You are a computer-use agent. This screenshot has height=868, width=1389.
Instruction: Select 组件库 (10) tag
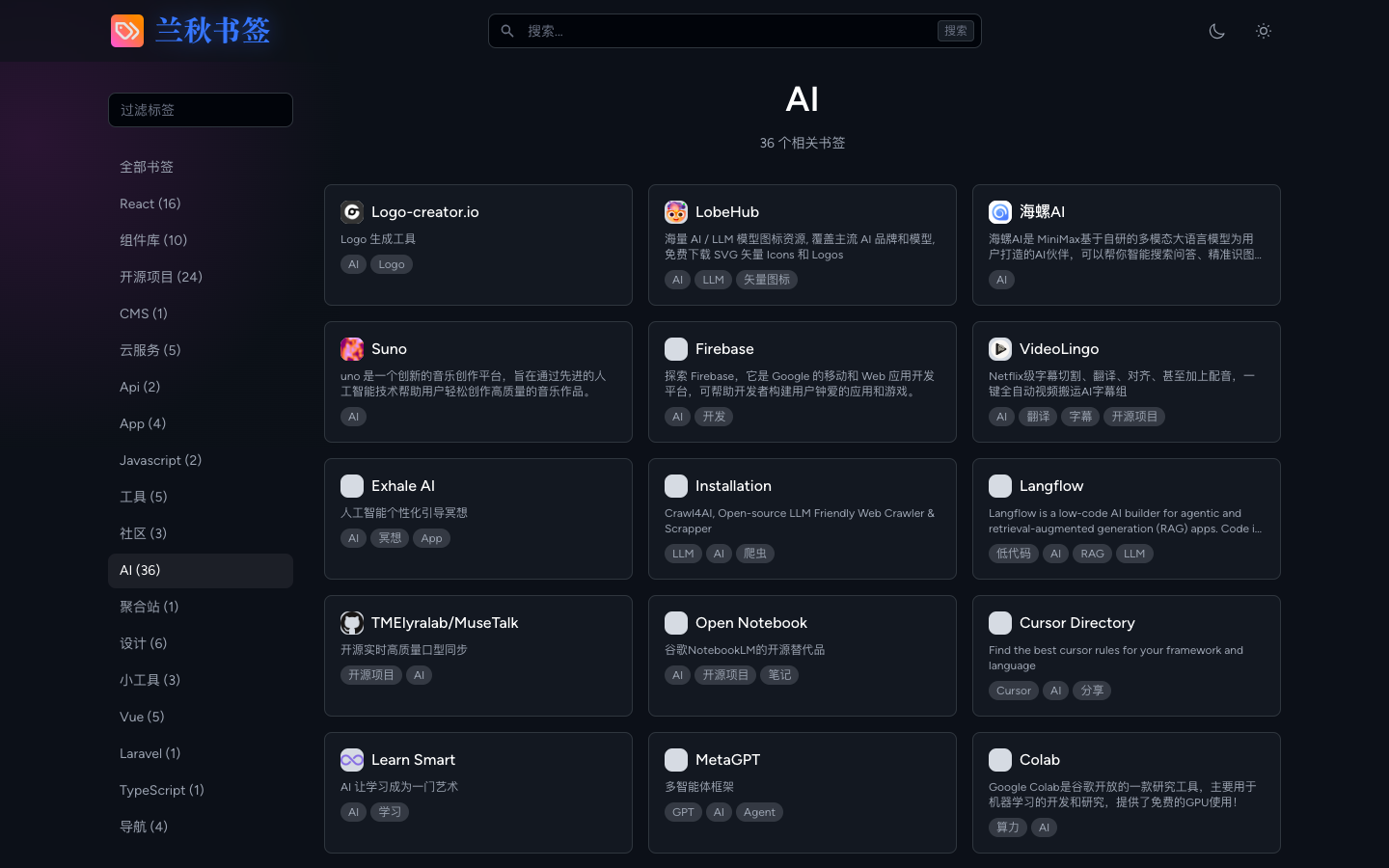point(201,240)
